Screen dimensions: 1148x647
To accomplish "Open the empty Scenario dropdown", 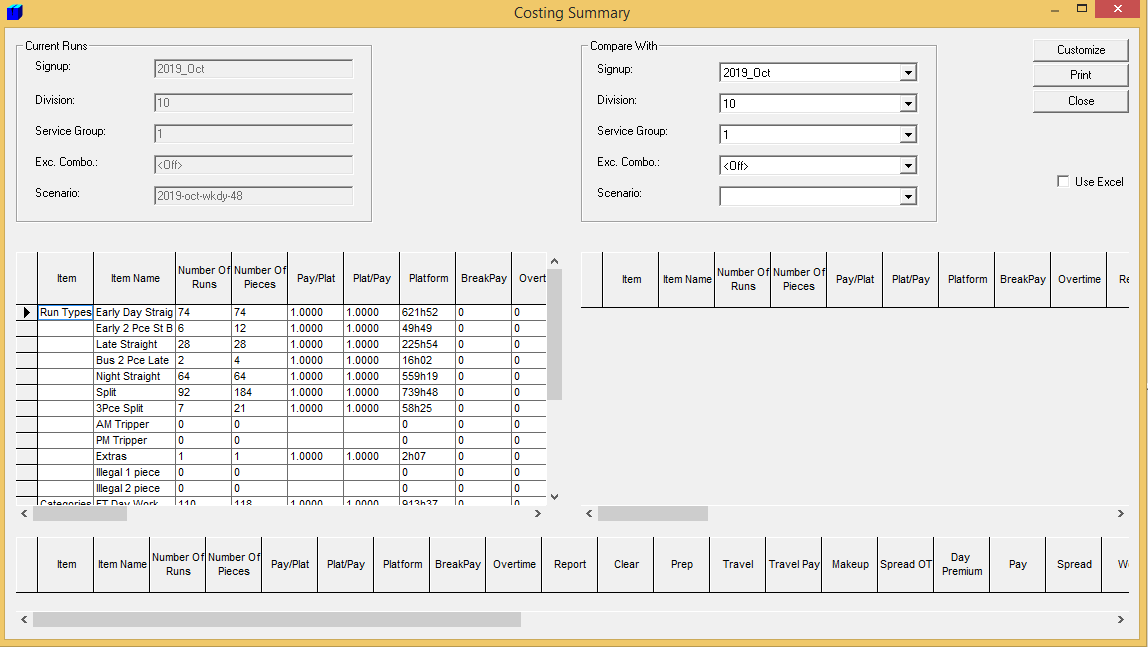I will (x=908, y=196).
